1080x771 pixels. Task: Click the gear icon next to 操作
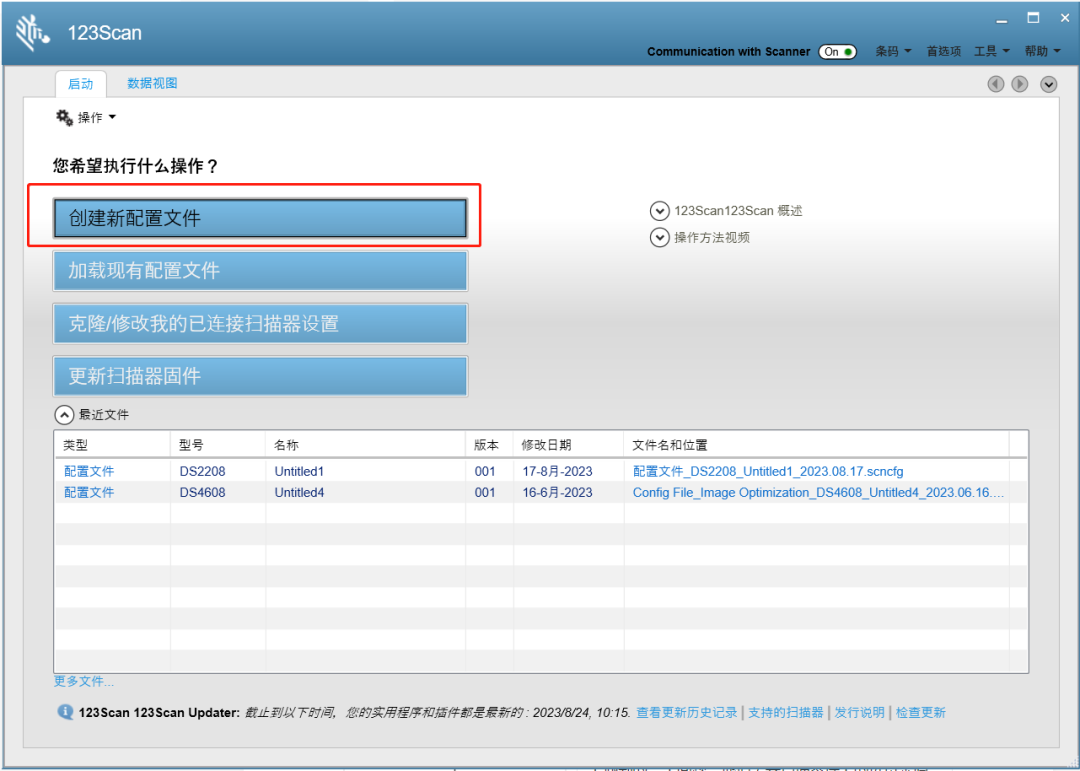[x=64, y=117]
